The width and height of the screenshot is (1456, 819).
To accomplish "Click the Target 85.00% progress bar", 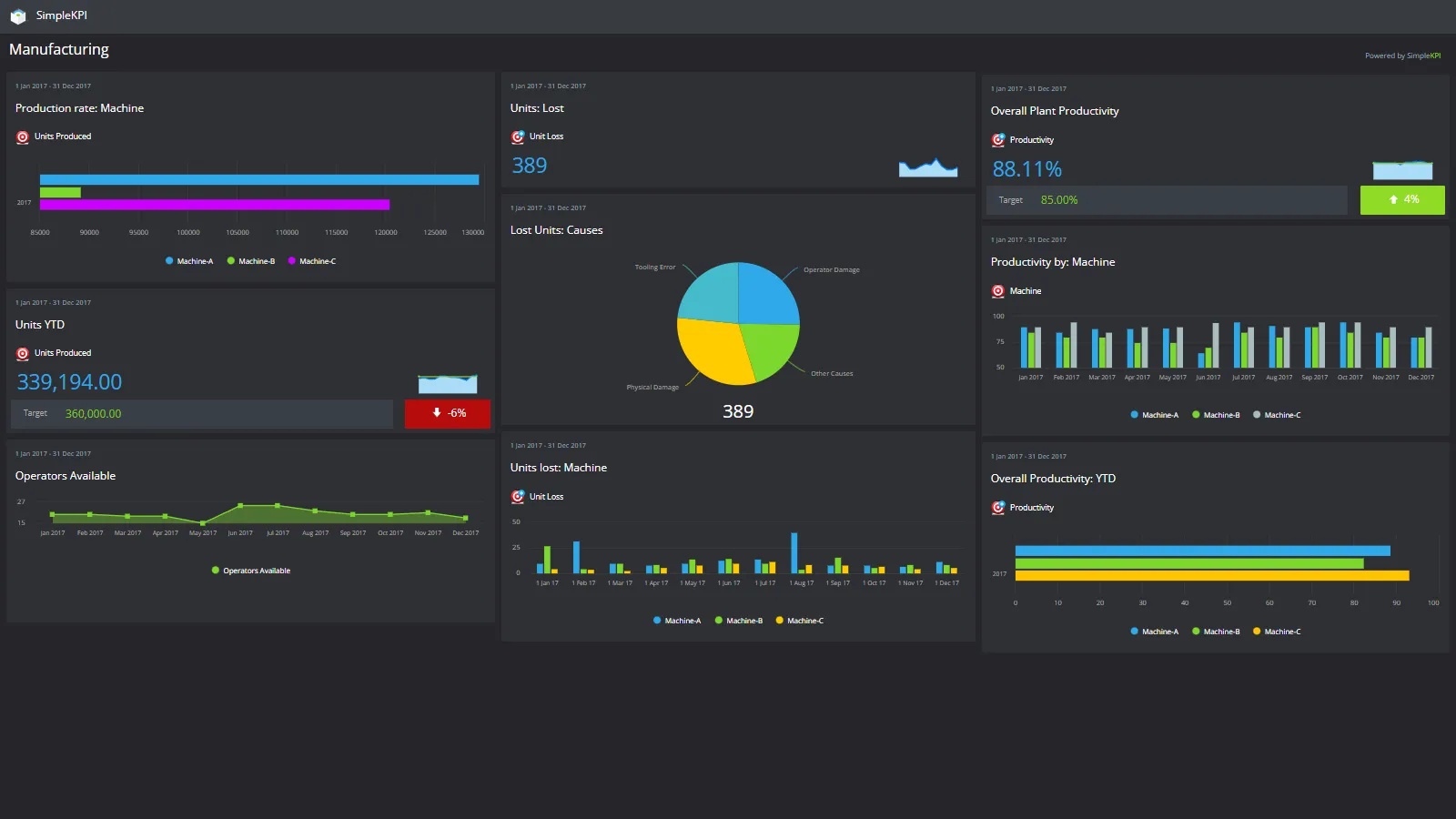I will click(x=1168, y=199).
